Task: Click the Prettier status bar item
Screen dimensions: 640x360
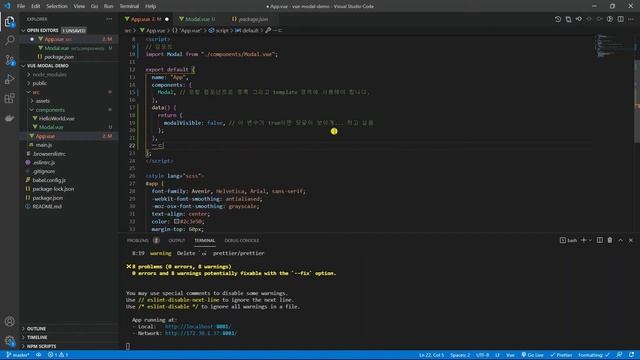Action: 561,355
